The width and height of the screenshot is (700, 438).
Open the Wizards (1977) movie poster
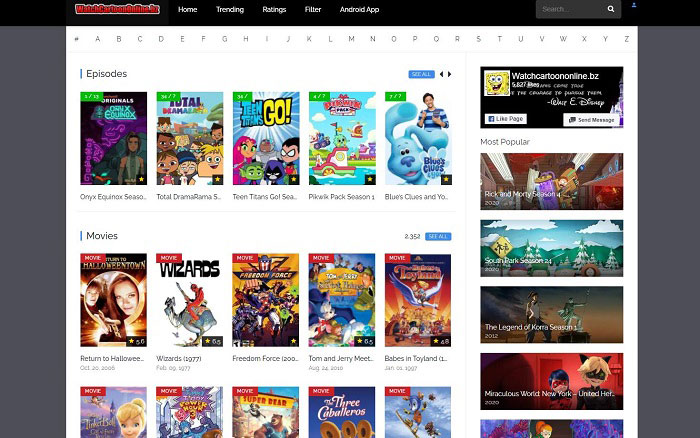(190, 300)
